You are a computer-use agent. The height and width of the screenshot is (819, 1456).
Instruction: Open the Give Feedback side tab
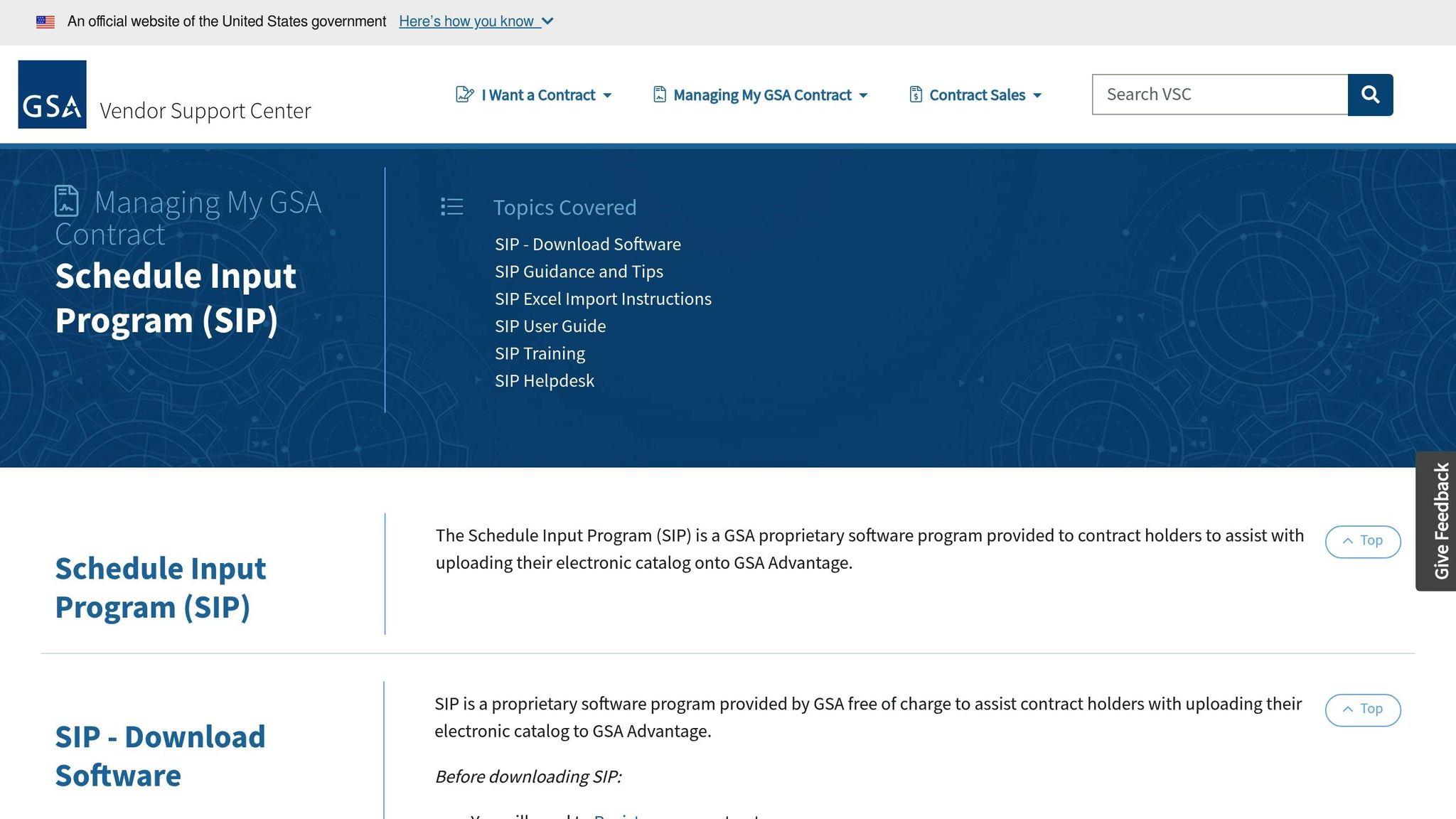[1435, 521]
